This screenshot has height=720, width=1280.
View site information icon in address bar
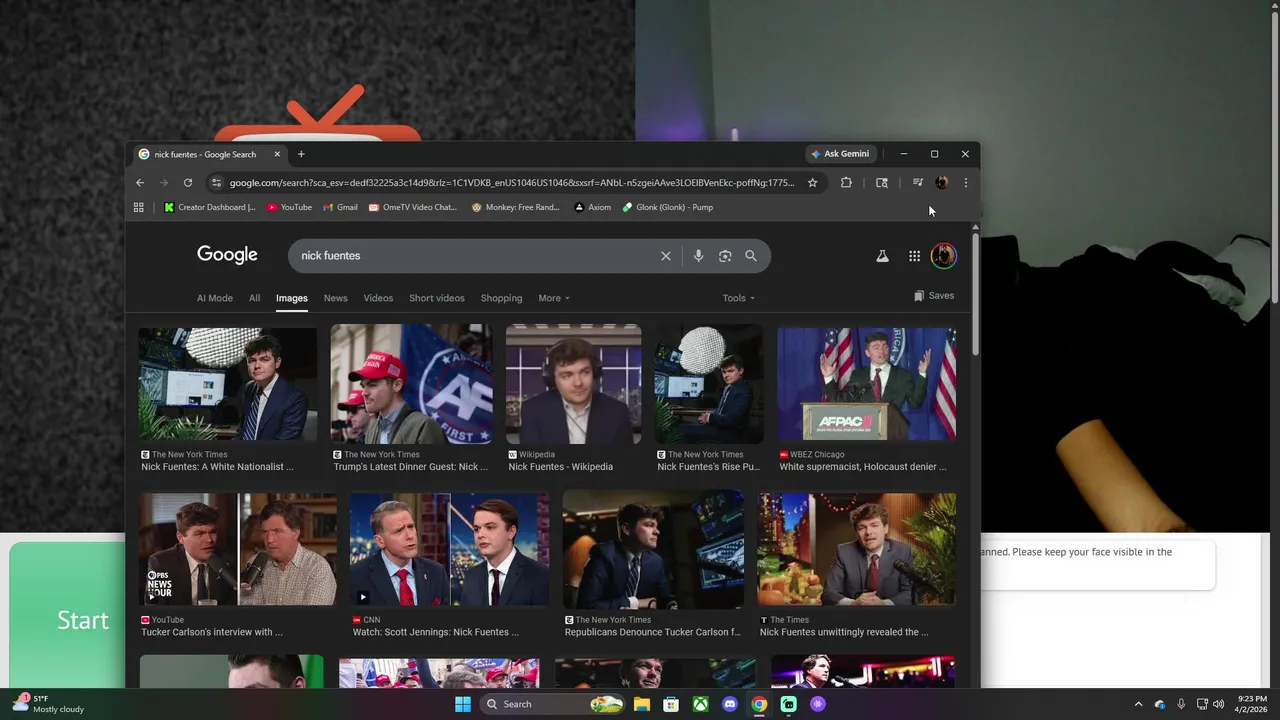tap(216, 183)
